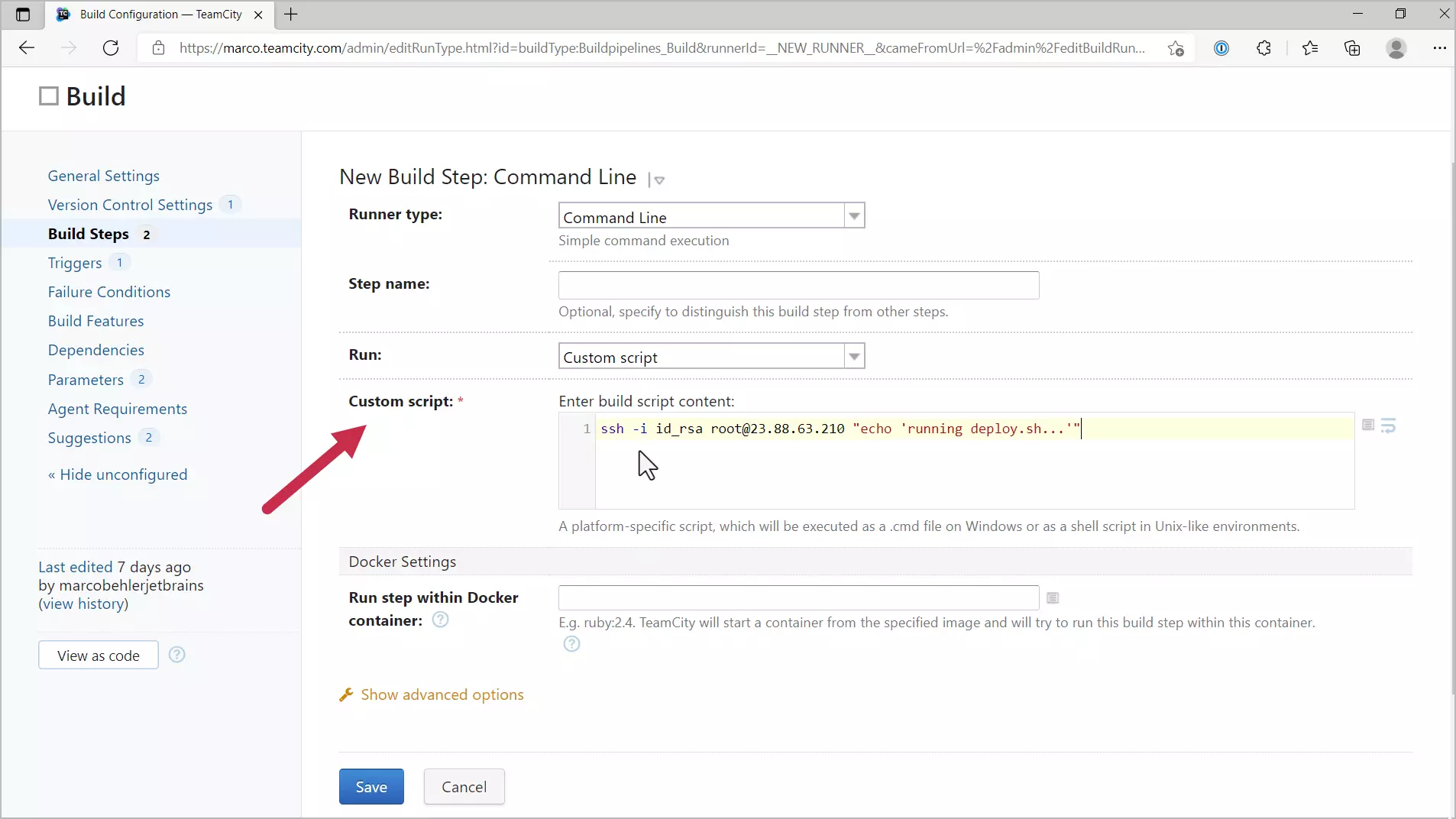Focus the Step name text field
This screenshot has height=819, width=1456.
pyautogui.click(x=798, y=285)
